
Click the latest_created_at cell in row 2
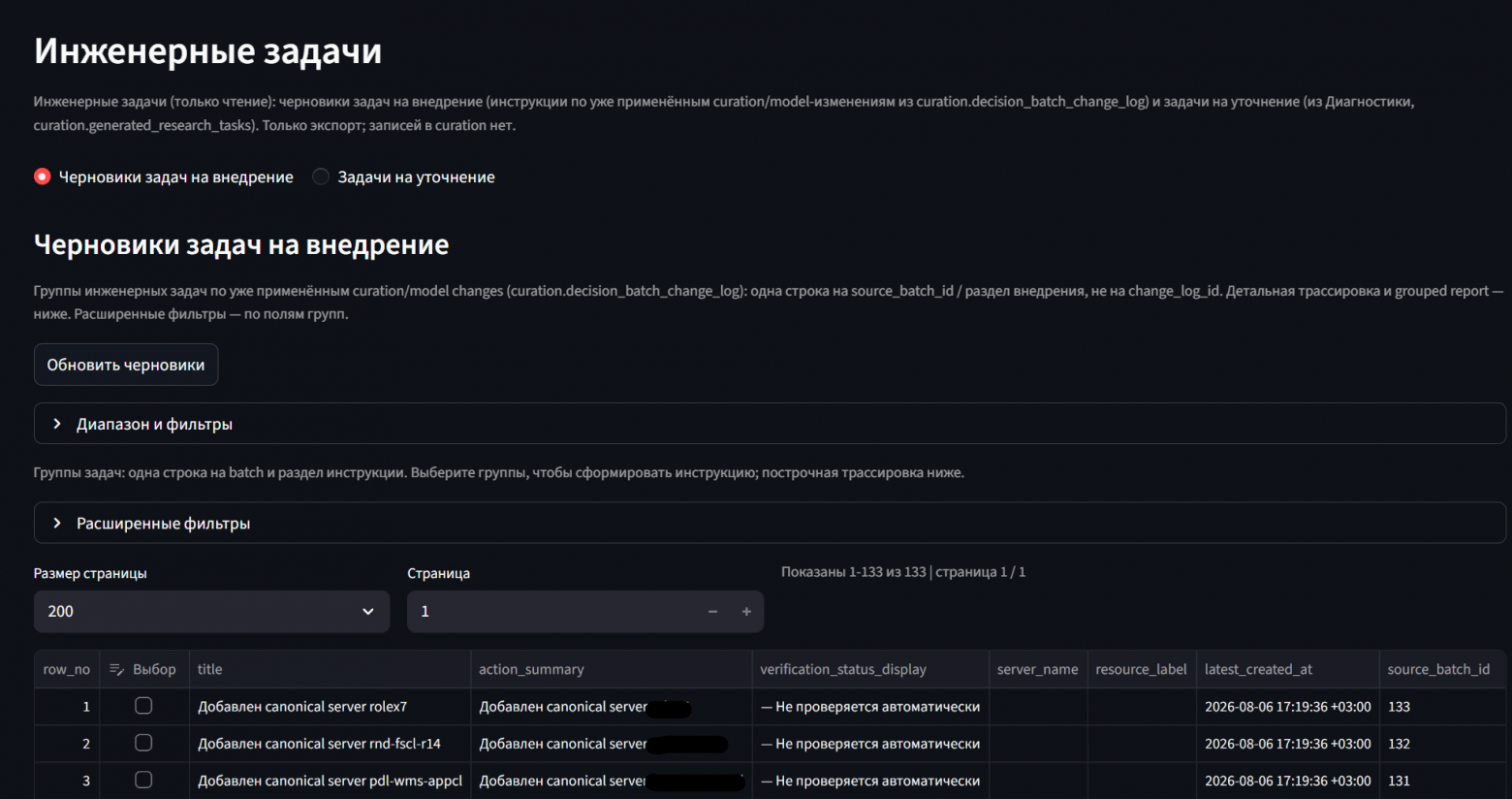tap(1288, 744)
